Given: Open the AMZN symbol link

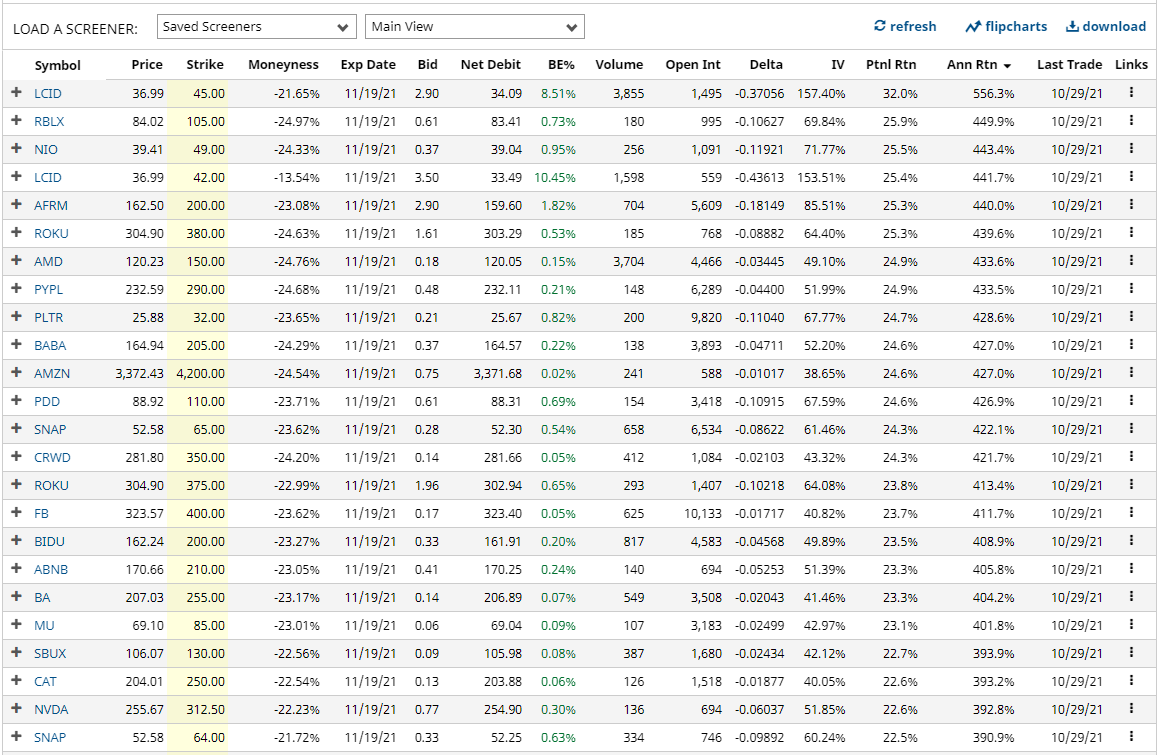Looking at the screenshot, I should point(52,374).
